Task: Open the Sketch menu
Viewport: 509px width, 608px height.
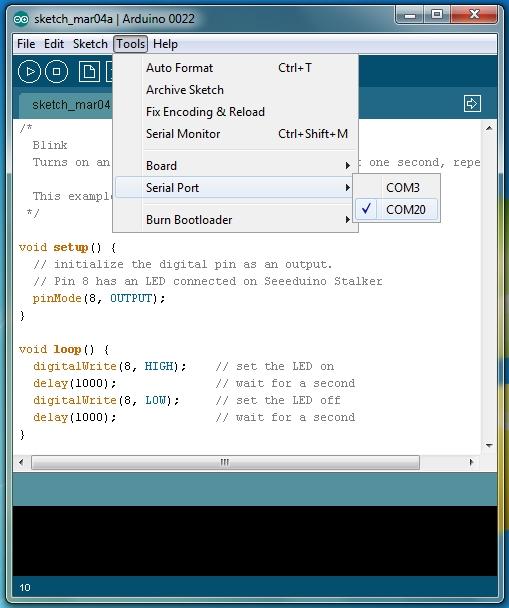Action: 90,44
